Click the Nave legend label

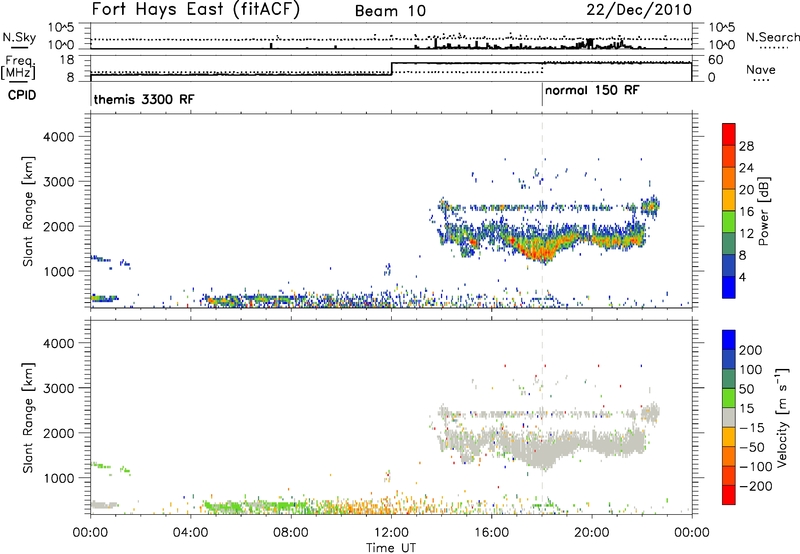point(761,69)
